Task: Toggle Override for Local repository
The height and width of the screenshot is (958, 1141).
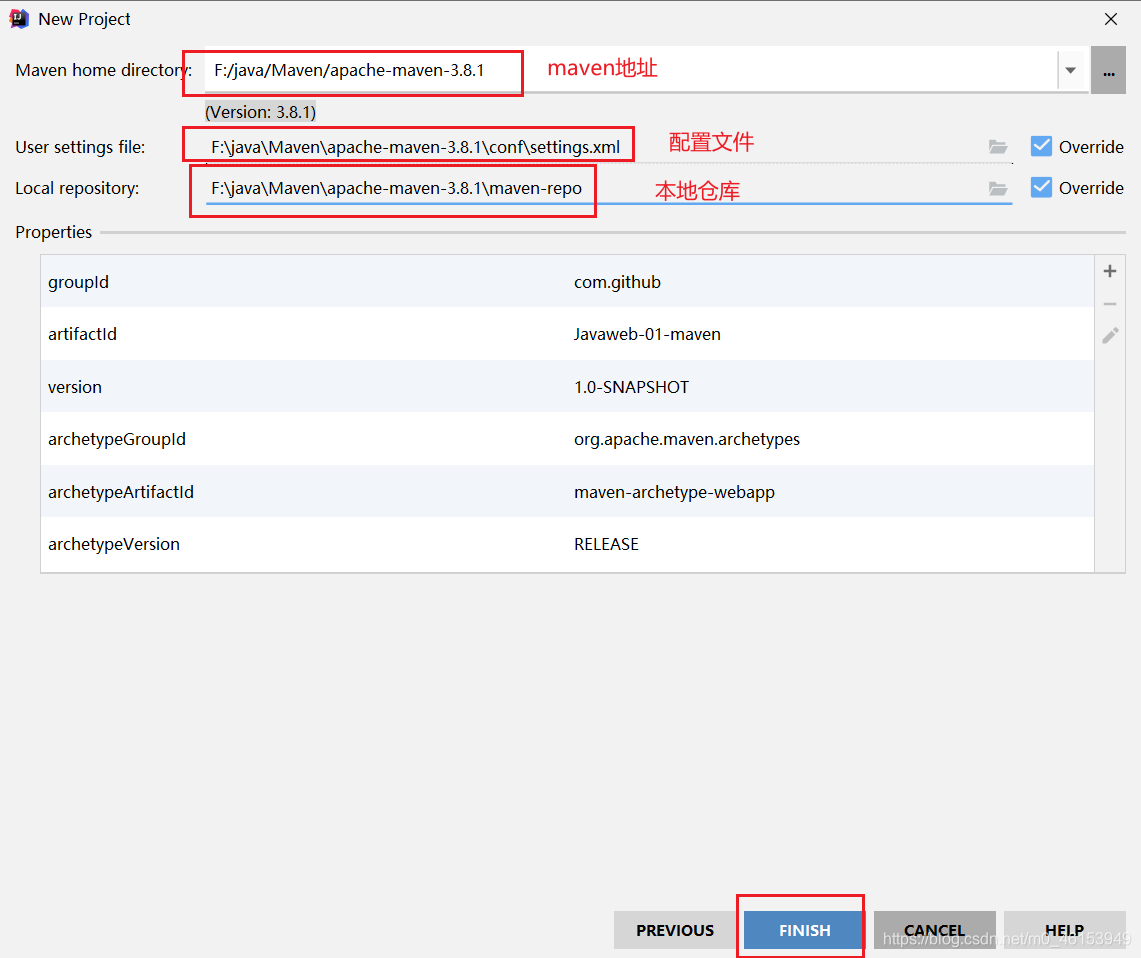Action: (x=1041, y=188)
